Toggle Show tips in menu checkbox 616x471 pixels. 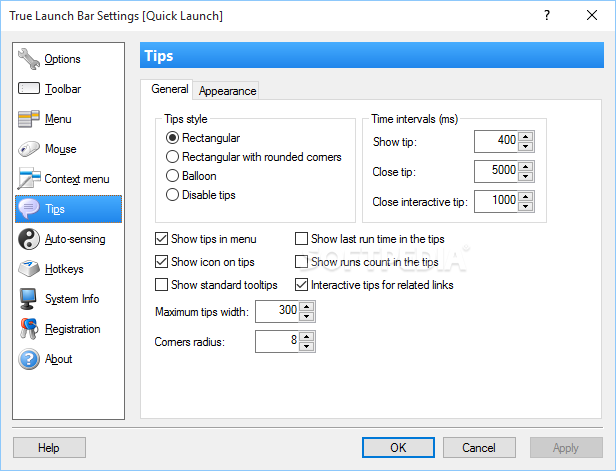pos(161,238)
